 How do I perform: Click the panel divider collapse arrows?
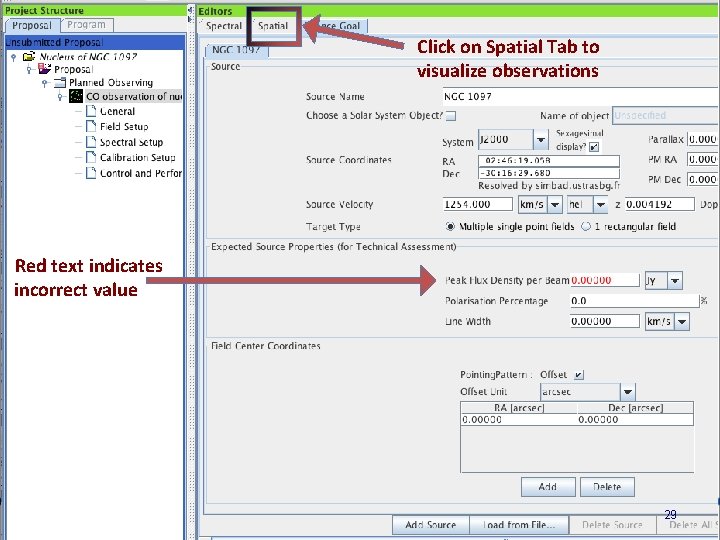[x=191, y=14]
